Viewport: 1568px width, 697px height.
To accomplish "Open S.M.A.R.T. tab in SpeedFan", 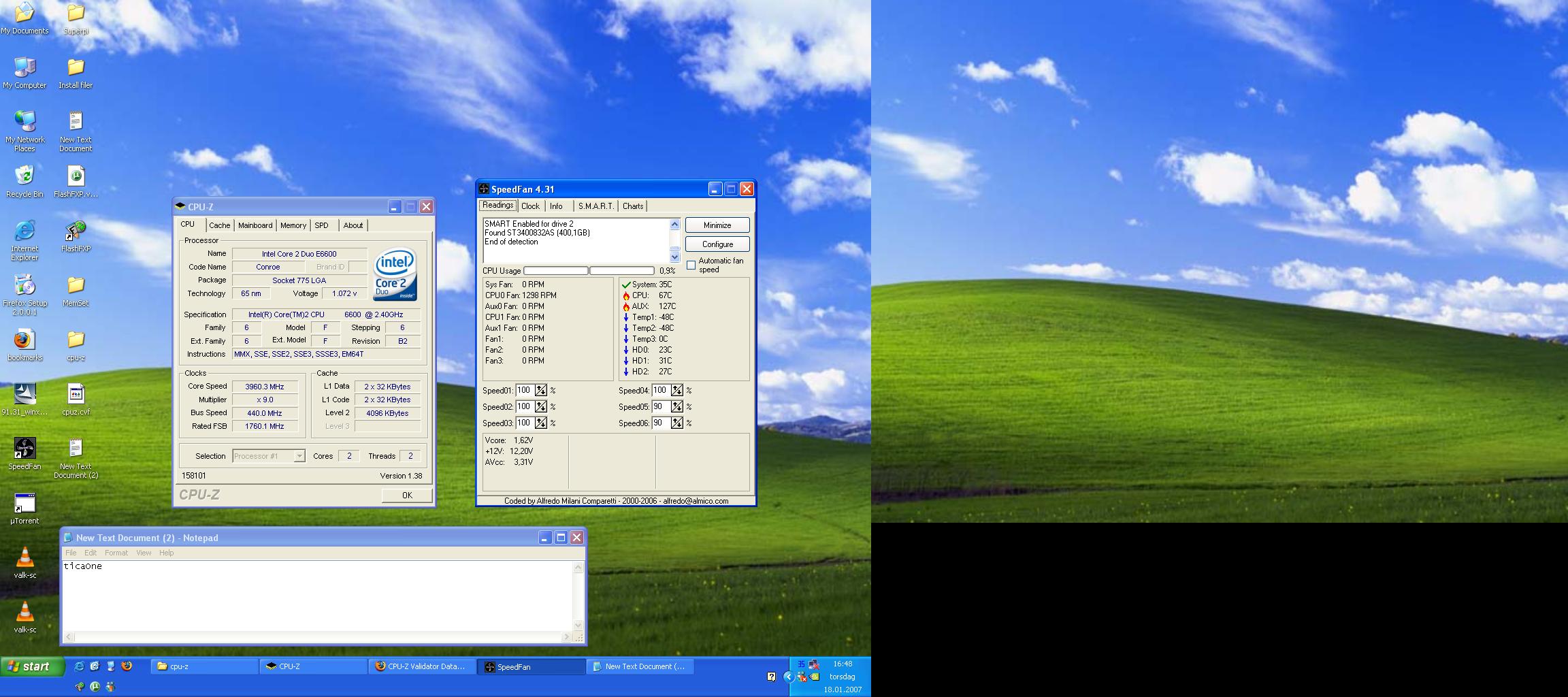I will [x=596, y=206].
